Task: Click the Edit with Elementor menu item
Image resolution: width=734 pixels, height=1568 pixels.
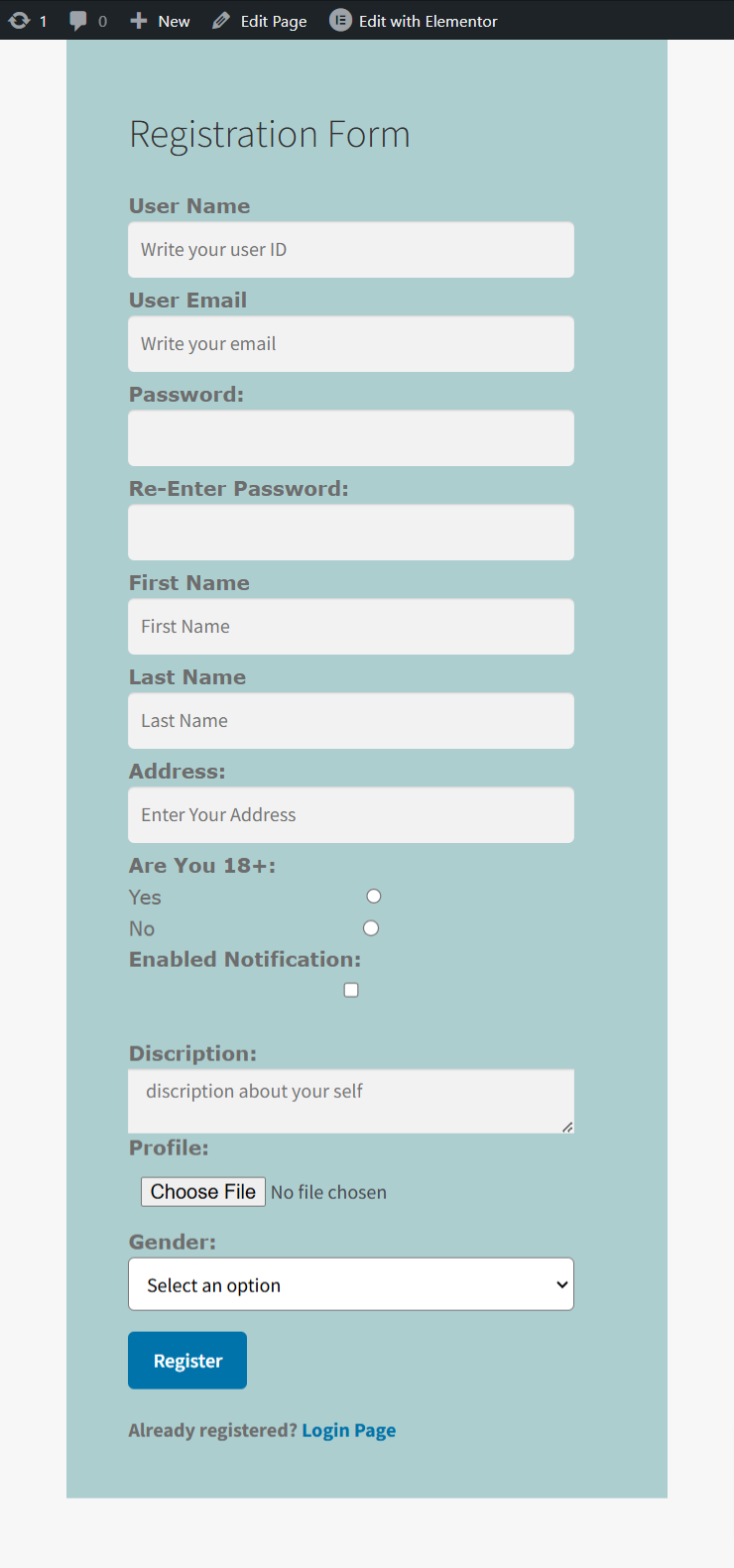Action: 428,21
